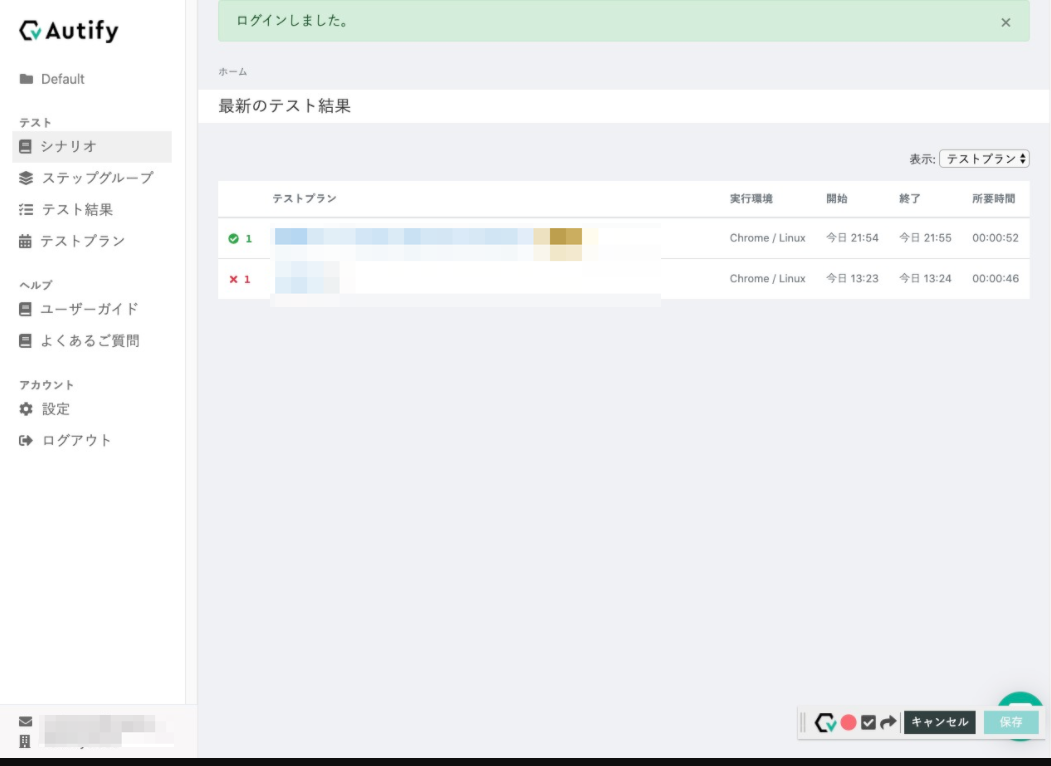Click the layers icon beside ステップグループ
Viewport: 1051px width, 766px height.
tap(25, 178)
